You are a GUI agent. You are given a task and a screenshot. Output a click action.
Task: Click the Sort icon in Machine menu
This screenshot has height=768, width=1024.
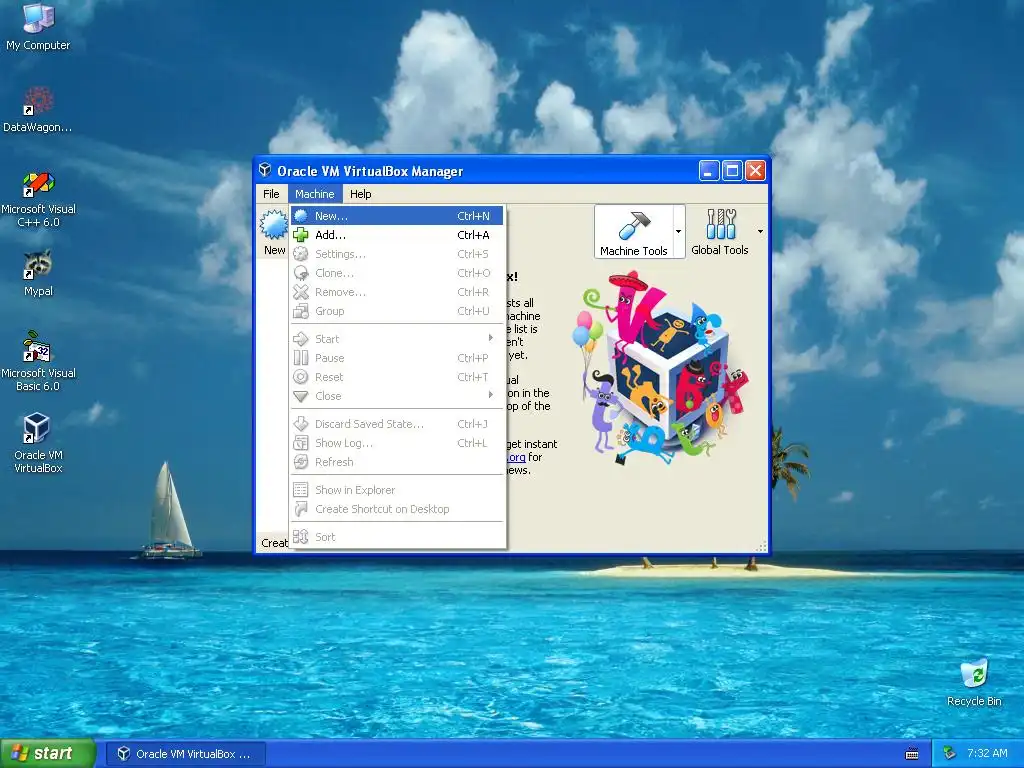click(300, 537)
